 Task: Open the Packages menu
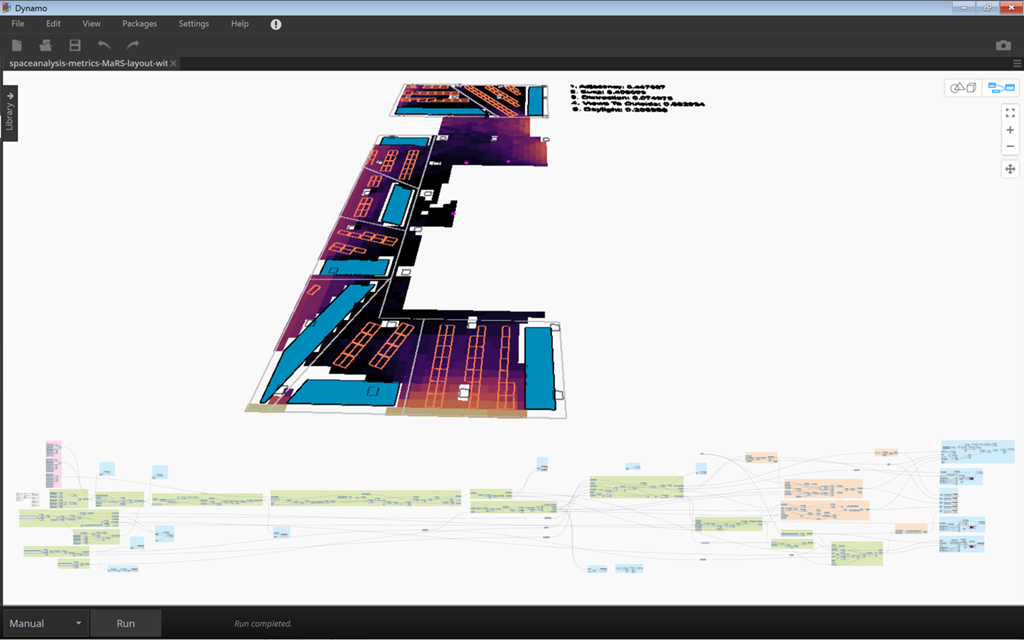pyautogui.click(x=139, y=24)
